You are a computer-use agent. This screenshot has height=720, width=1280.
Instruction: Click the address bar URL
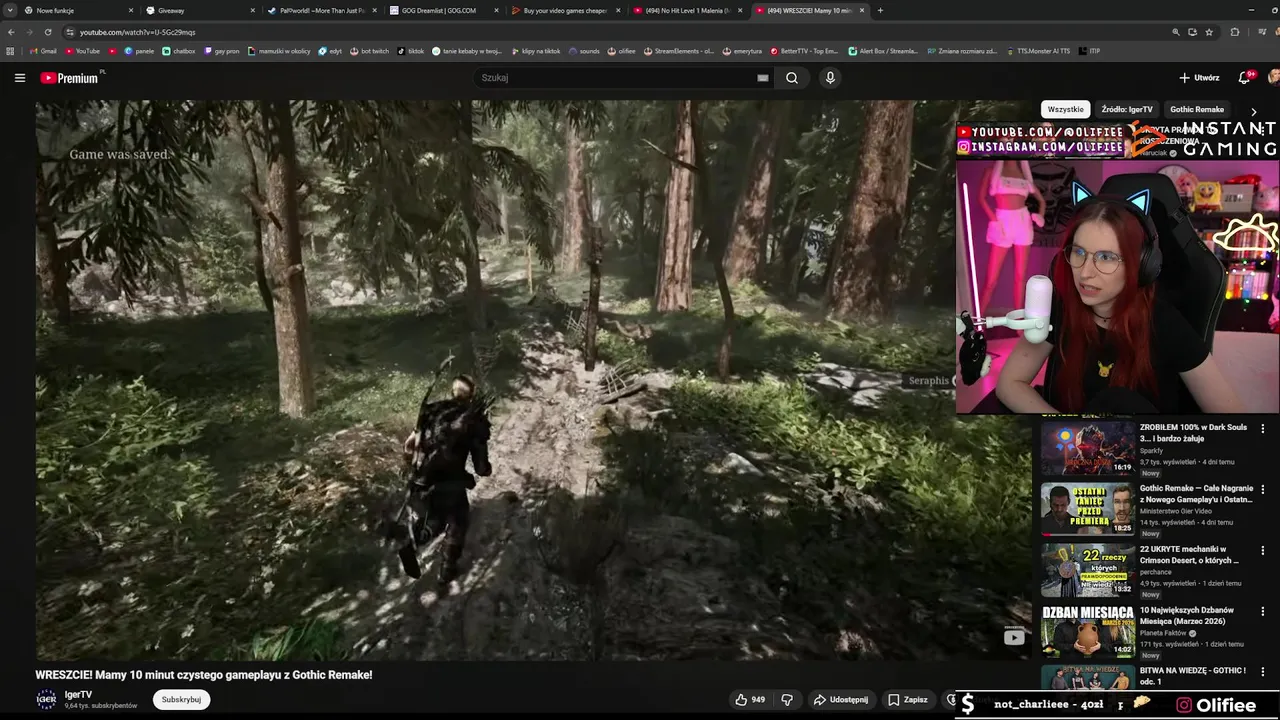pos(138,32)
